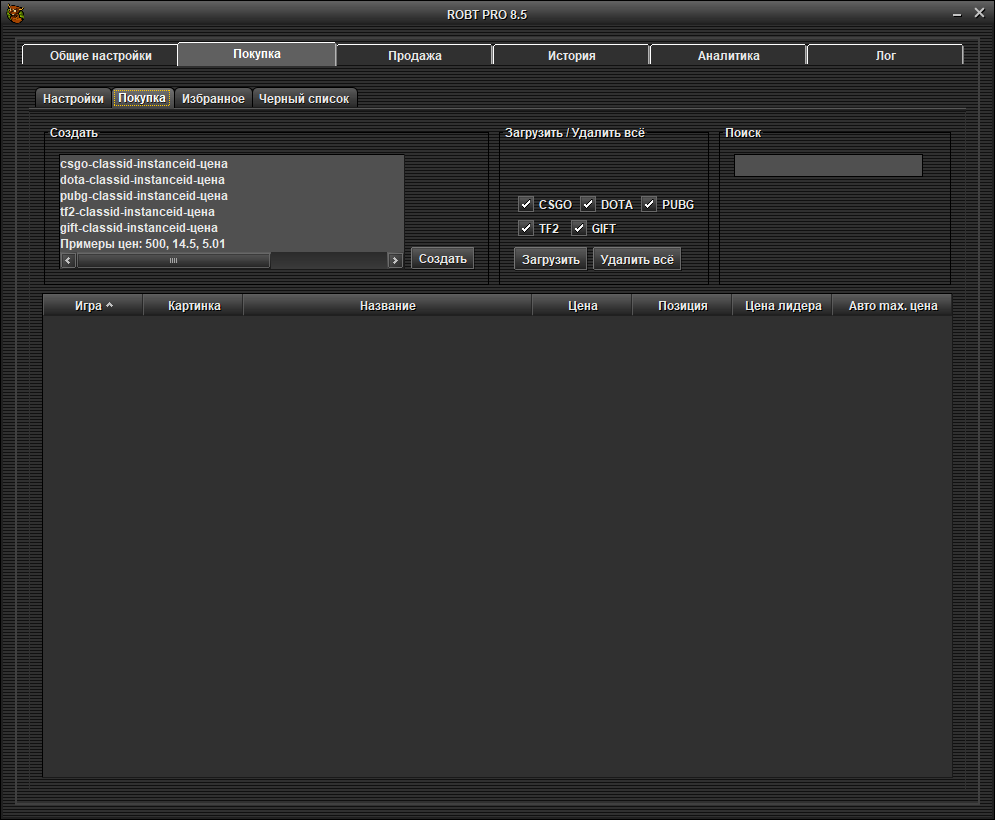
Task: Click the Поиск search input field
Action: tap(828, 166)
